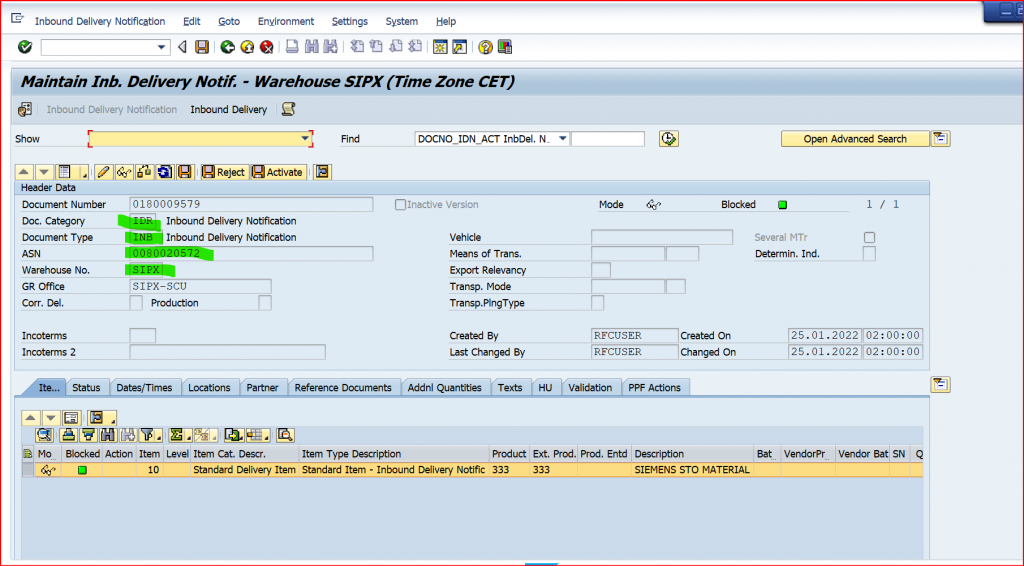Open the item switch dropdown above the item grid
Viewport: 1024px width, 566px height.
point(103,418)
